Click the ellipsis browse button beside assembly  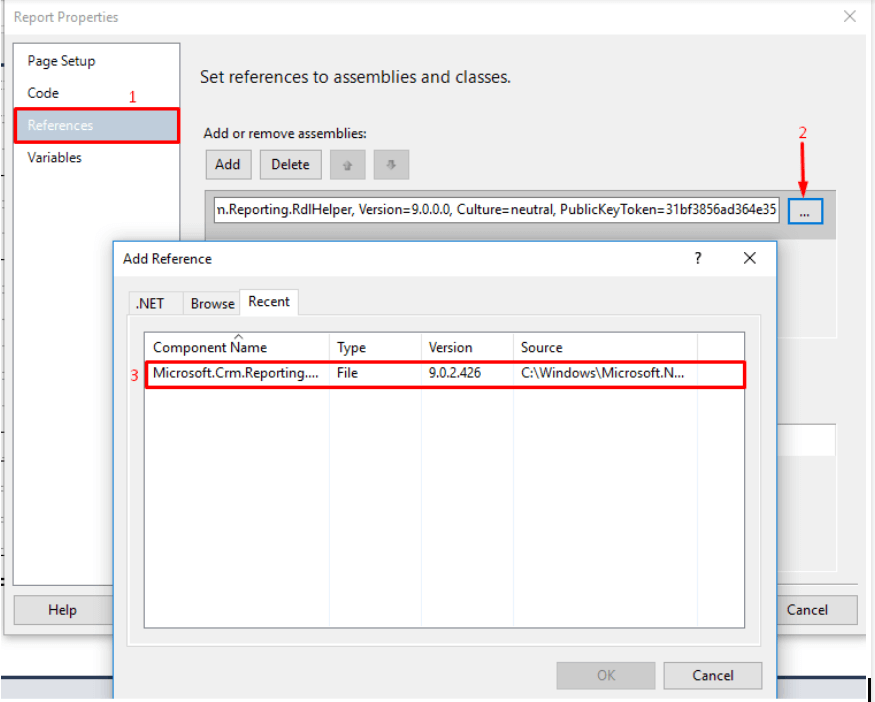pyautogui.click(x=805, y=212)
